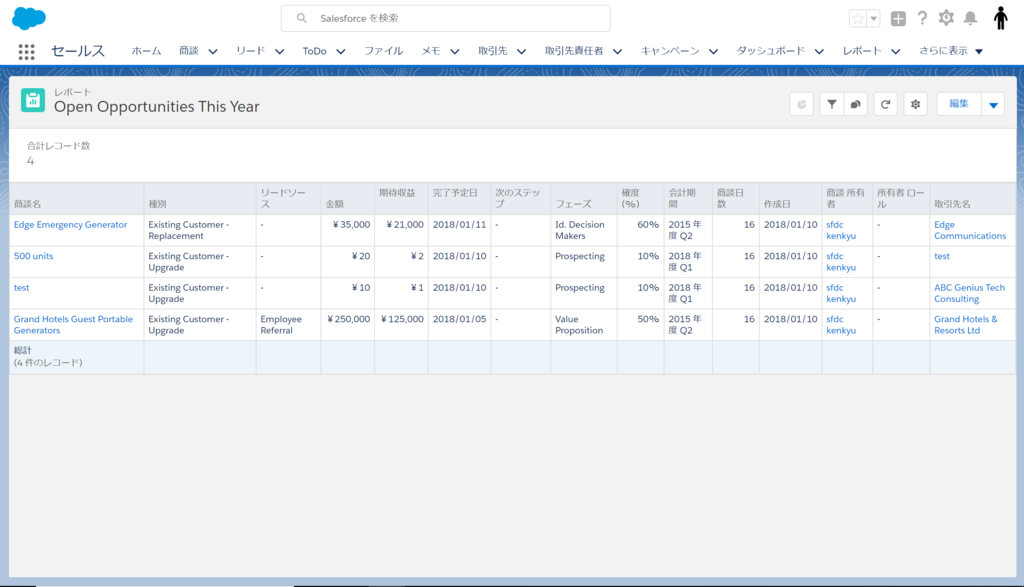Open the App Launcher grid icon
The height and width of the screenshot is (587, 1024).
[26, 52]
